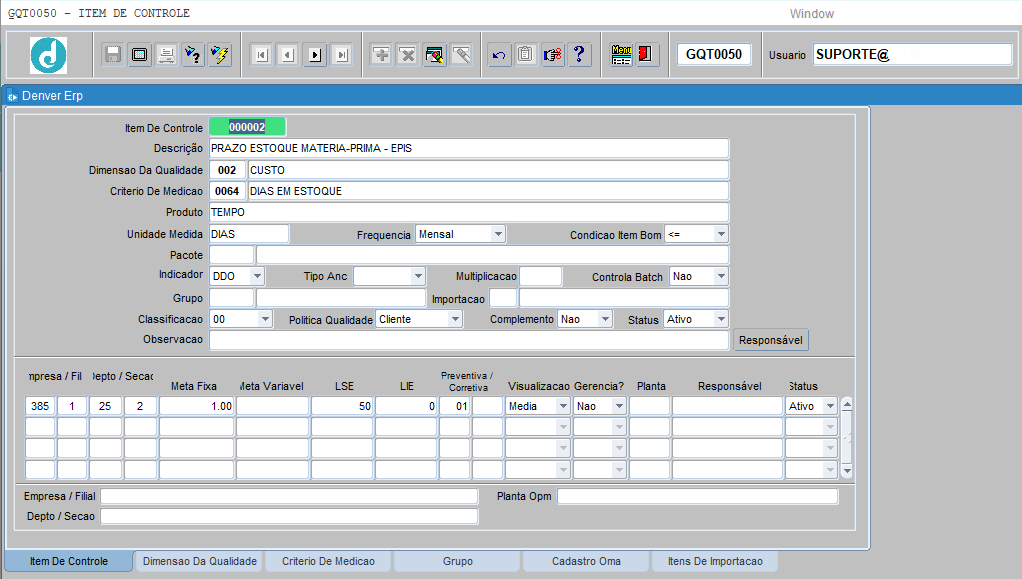The image size is (1022, 579).
Task: Open the Grupo tab
Action: pos(458,561)
